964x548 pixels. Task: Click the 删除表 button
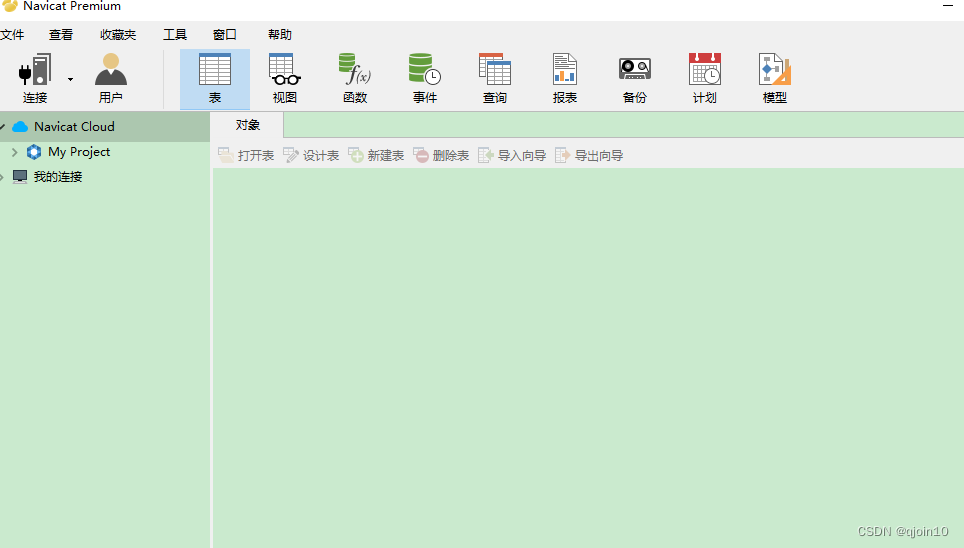pos(441,156)
